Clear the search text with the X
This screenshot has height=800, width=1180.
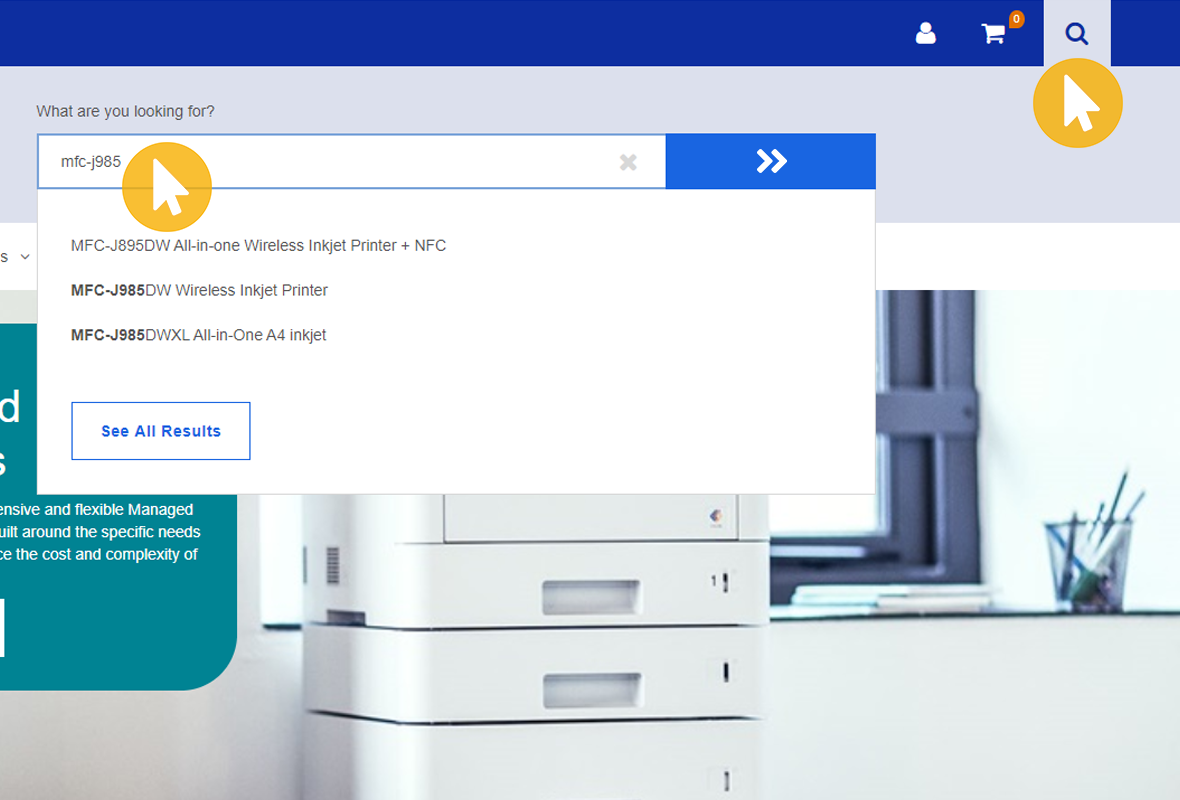[x=628, y=162]
